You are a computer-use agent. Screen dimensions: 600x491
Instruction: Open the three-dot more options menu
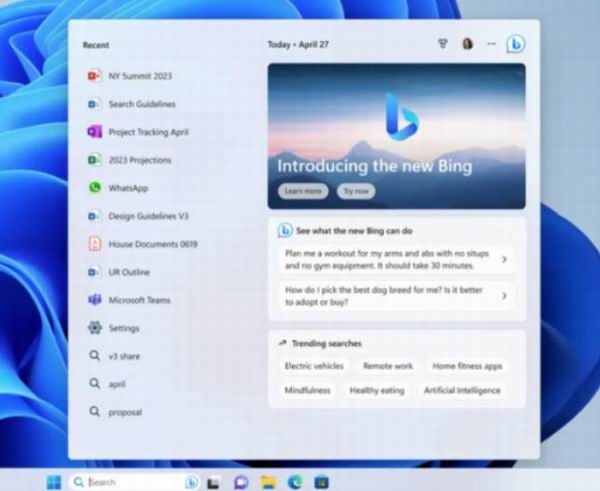pyautogui.click(x=491, y=44)
